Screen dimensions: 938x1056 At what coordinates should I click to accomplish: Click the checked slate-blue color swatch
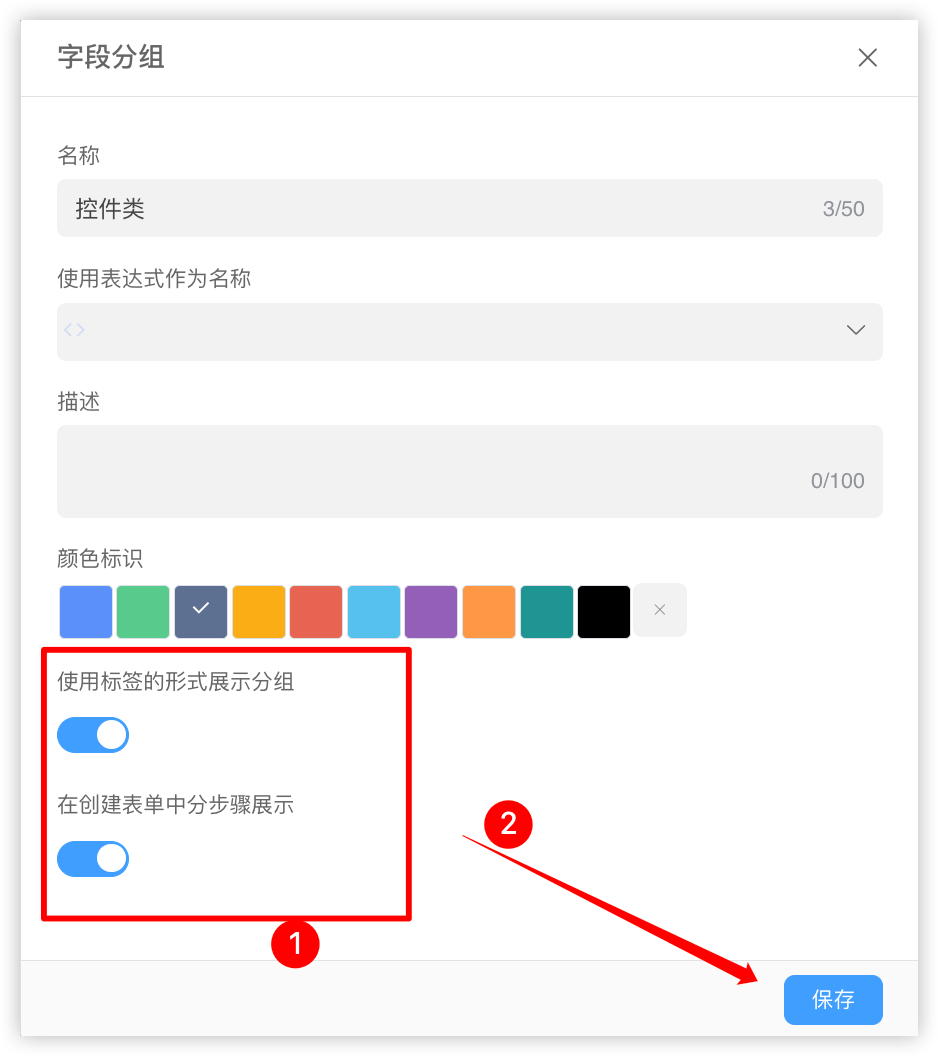201,612
